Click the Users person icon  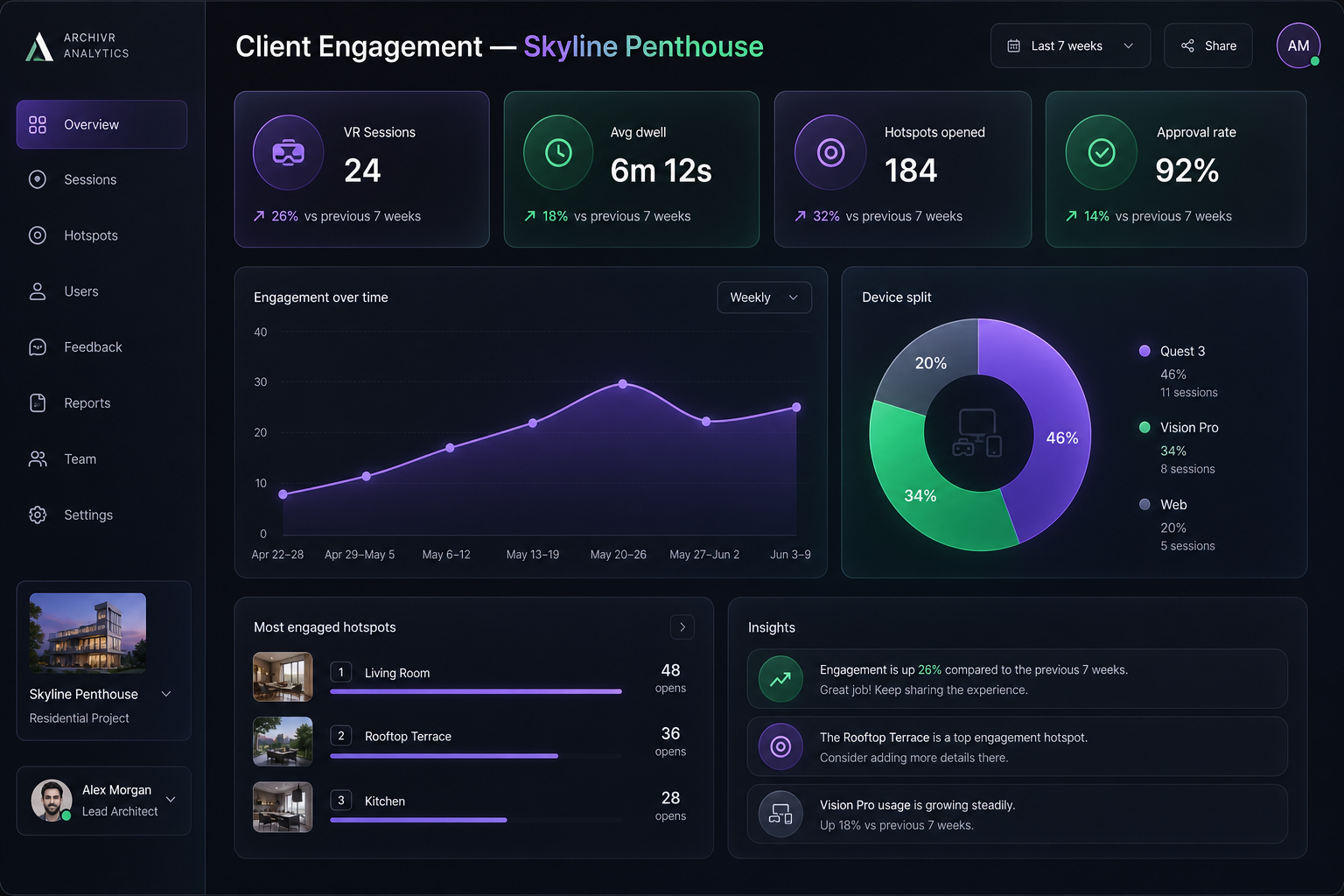tap(38, 291)
